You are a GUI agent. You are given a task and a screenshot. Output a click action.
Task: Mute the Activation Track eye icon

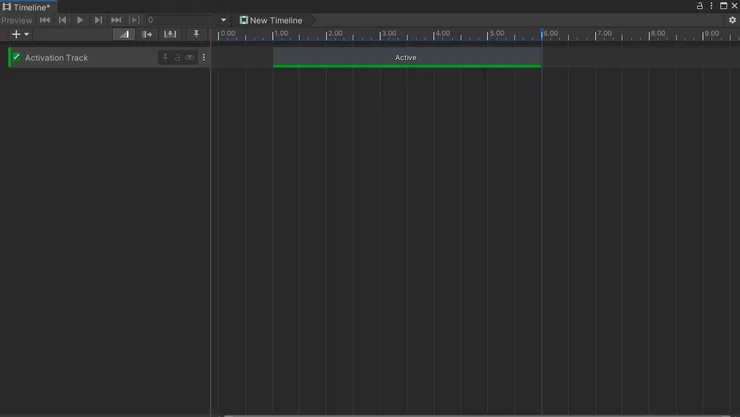[x=189, y=57]
